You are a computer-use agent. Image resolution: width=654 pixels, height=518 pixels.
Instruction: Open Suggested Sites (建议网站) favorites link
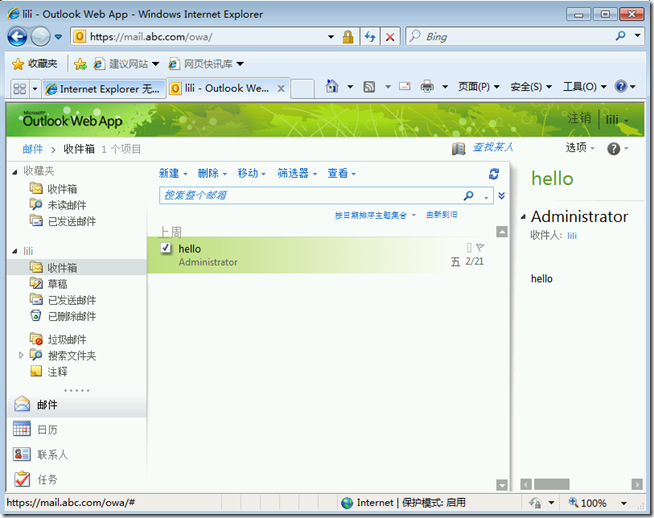click(x=126, y=64)
